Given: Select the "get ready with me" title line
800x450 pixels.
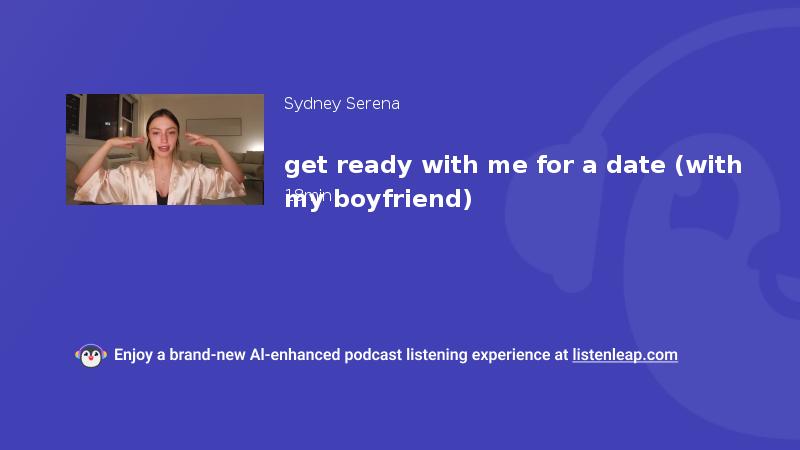Looking at the screenshot, I should tap(513, 165).
